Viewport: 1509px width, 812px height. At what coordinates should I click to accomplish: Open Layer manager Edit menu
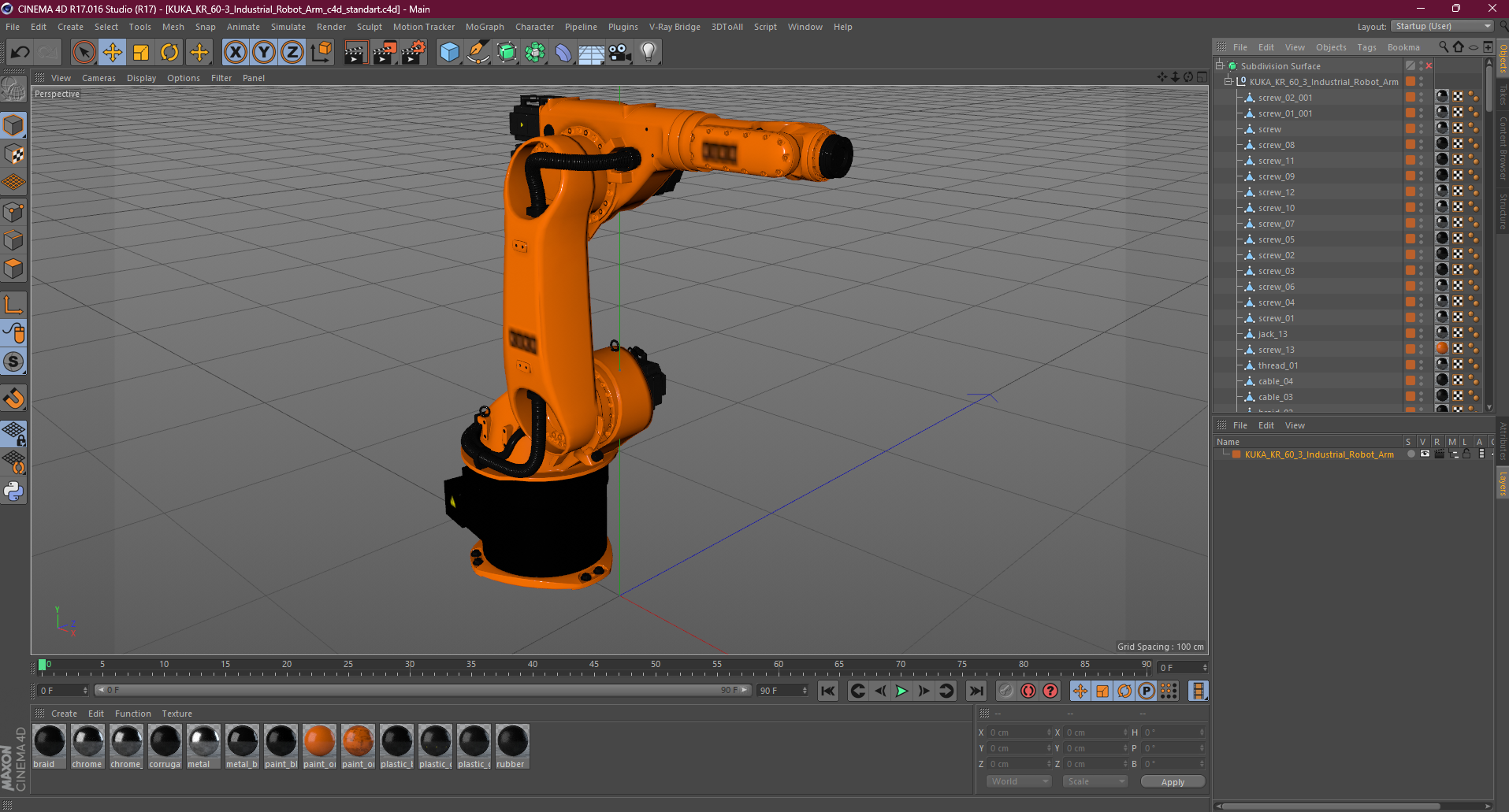click(x=1266, y=425)
